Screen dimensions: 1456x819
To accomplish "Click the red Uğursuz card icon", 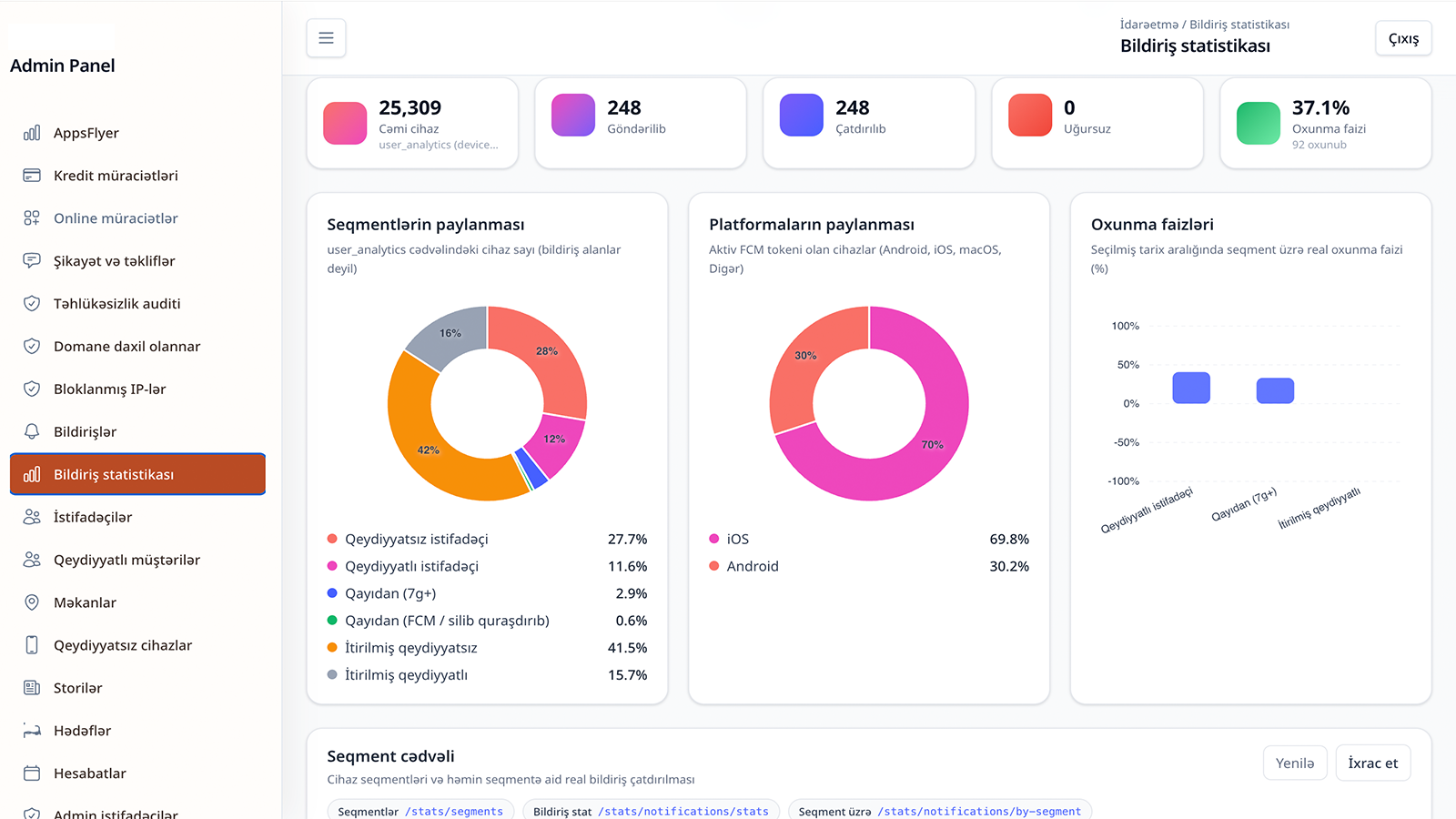I will [x=1030, y=115].
